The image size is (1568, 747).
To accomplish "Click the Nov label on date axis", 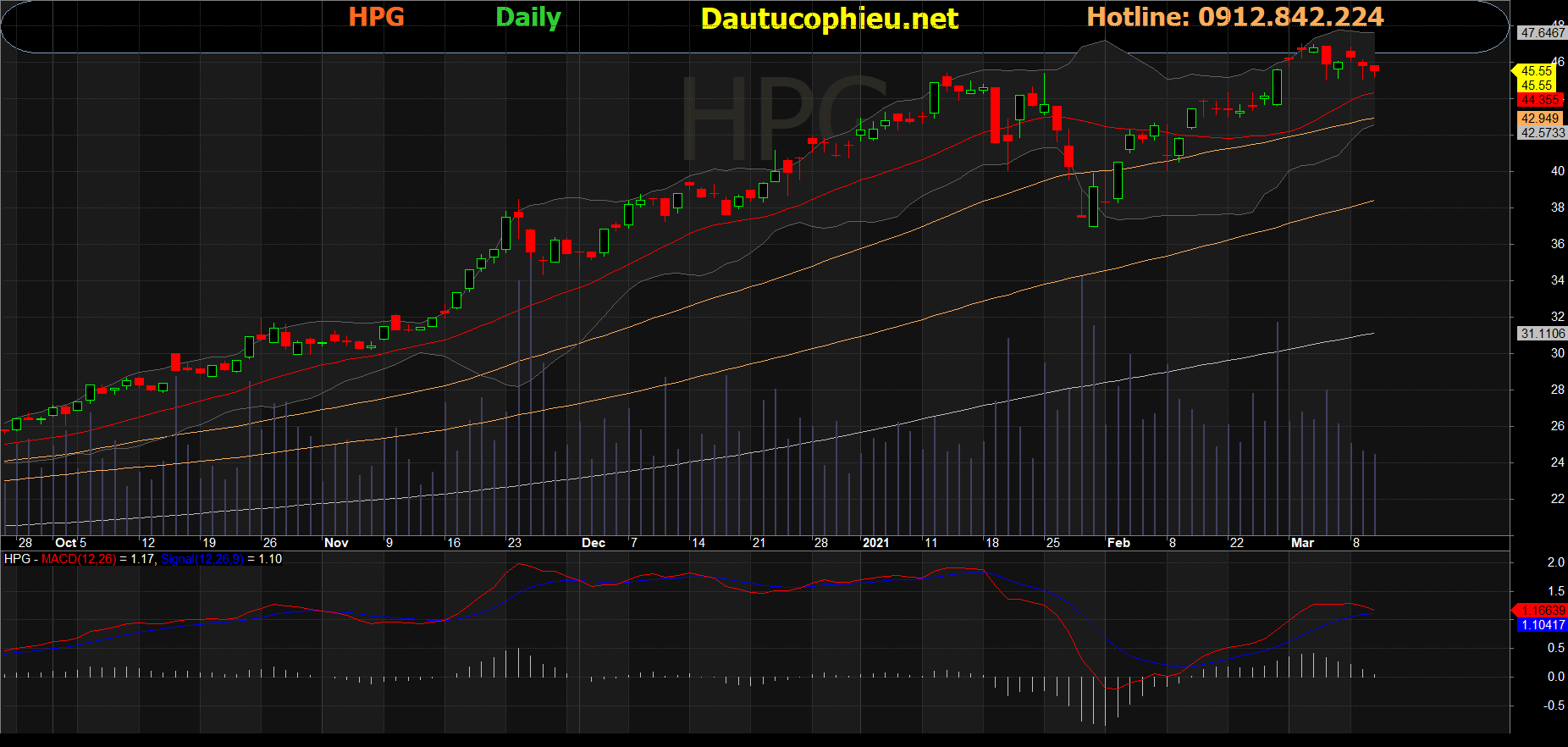I will (x=336, y=543).
